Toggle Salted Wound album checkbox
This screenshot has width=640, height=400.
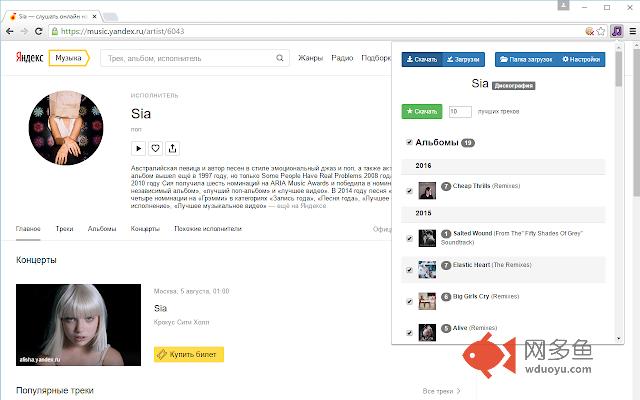(409, 238)
